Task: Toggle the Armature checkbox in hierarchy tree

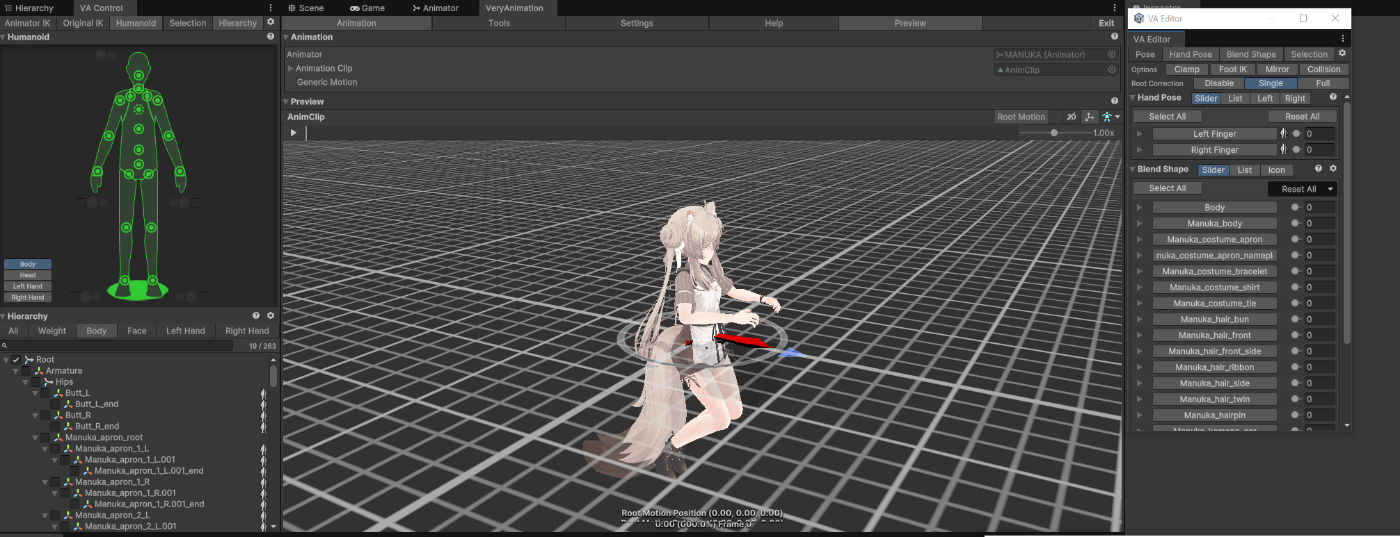Action: coord(26,371)
